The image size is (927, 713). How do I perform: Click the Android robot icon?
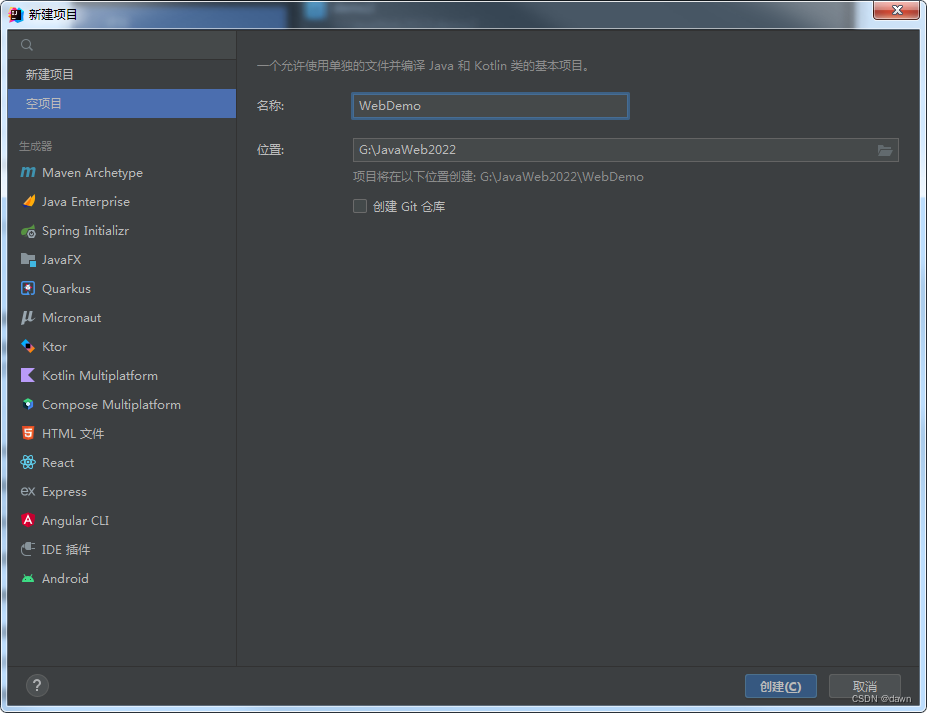pos(28,578)
